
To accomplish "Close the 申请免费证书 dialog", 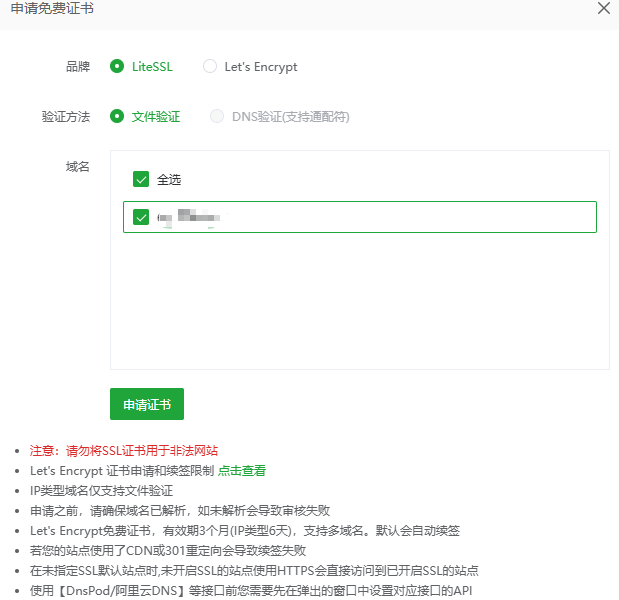I will pos(604,8).
